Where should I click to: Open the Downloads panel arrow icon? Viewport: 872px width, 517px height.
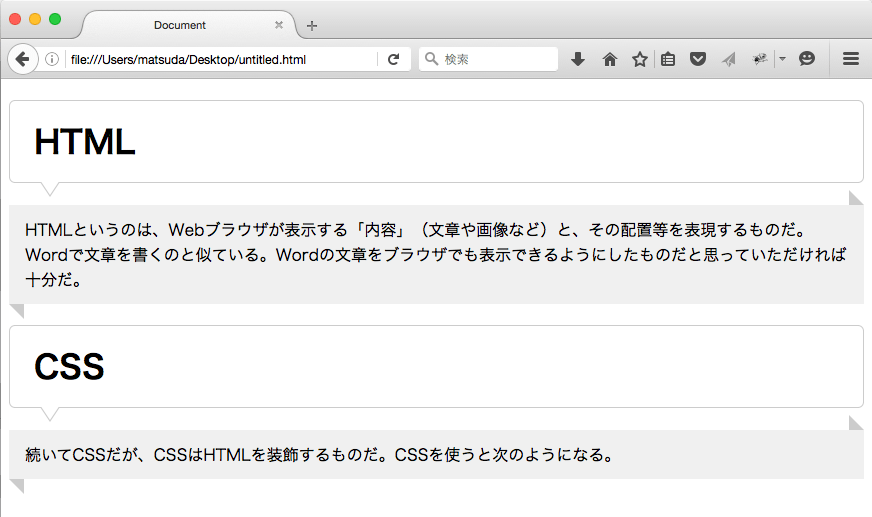point(577,60)
